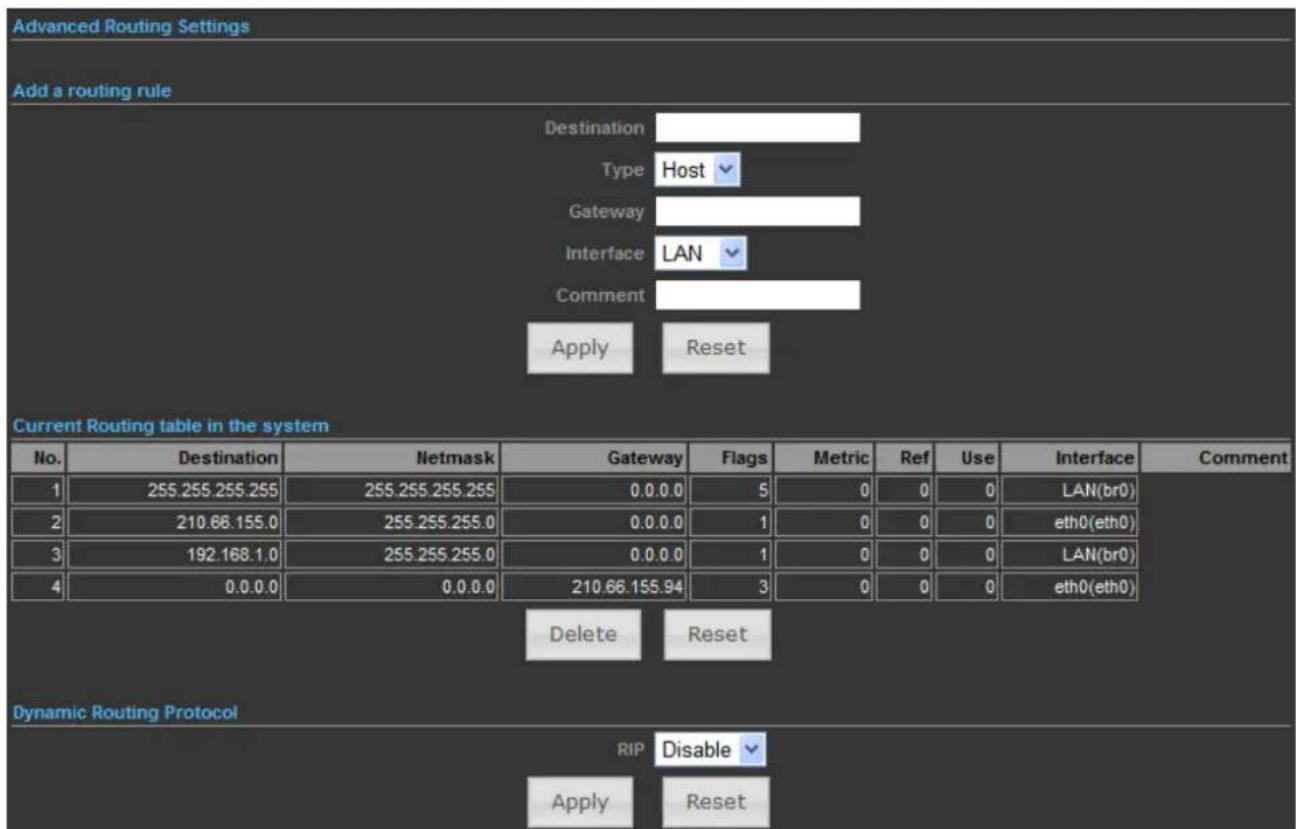Screen dimensions: 1296x829
Task: Reset the add routing rule form
Action: pyautogui.click(x=717, y=348)
